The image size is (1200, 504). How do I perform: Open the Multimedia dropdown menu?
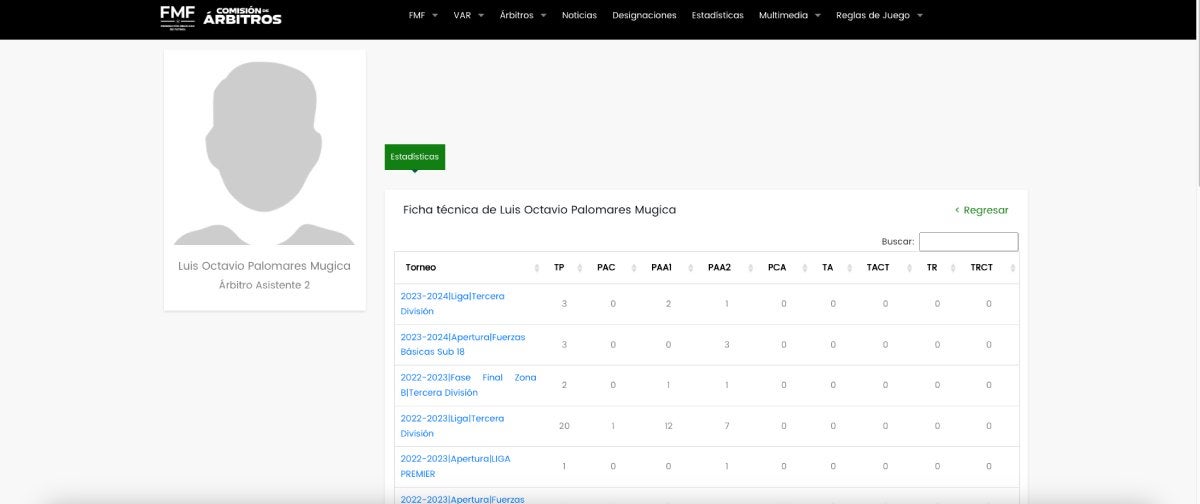tap(789, 16)
